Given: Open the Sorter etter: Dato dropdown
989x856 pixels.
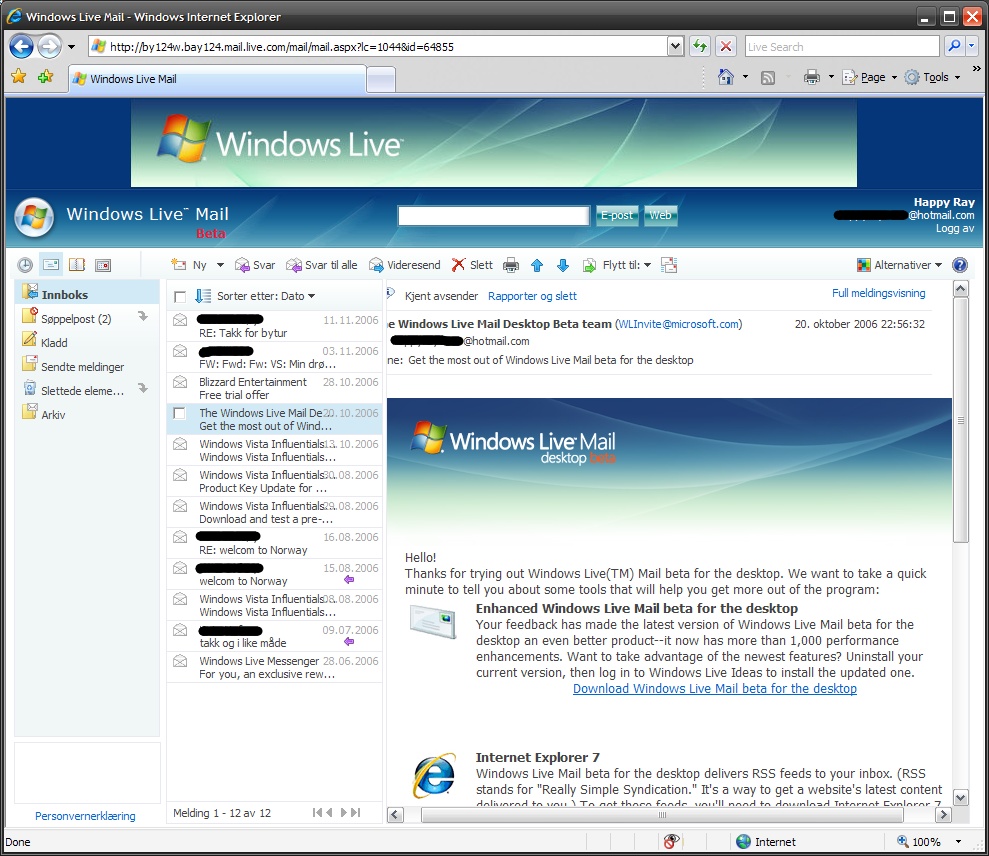Looking at the screenshot, I should pos(266,296).
